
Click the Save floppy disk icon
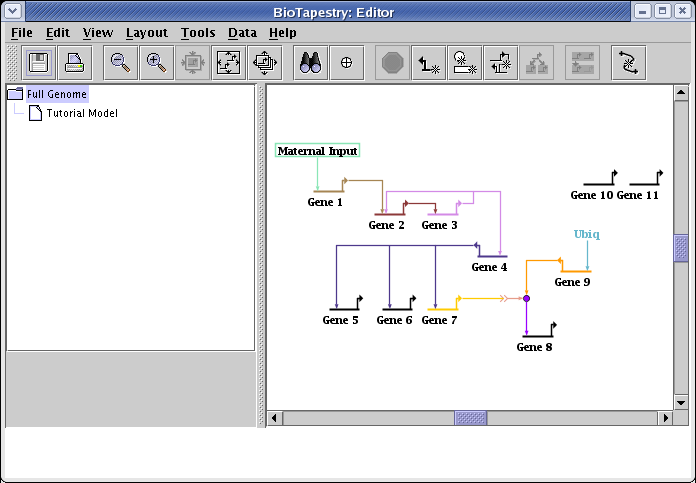pos(40,62)
